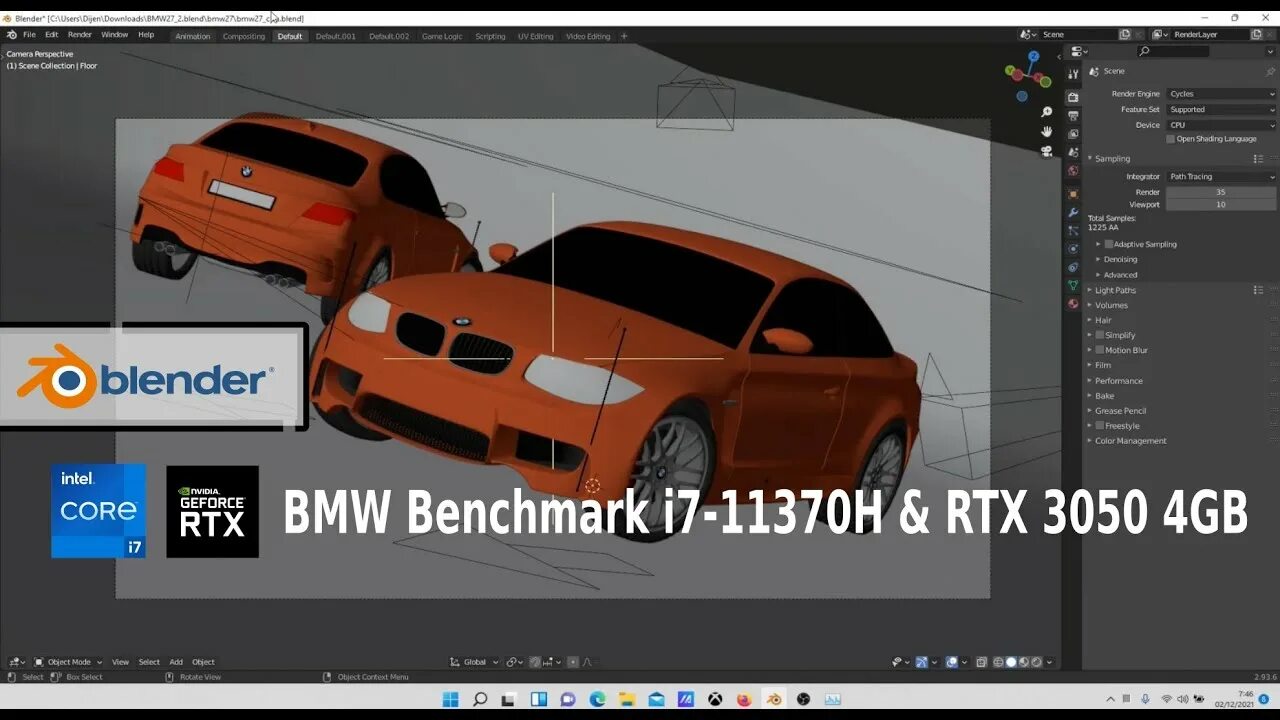Open File Explorer from the taskbar
The image size is (1280, 720).
tap(627, 699)
